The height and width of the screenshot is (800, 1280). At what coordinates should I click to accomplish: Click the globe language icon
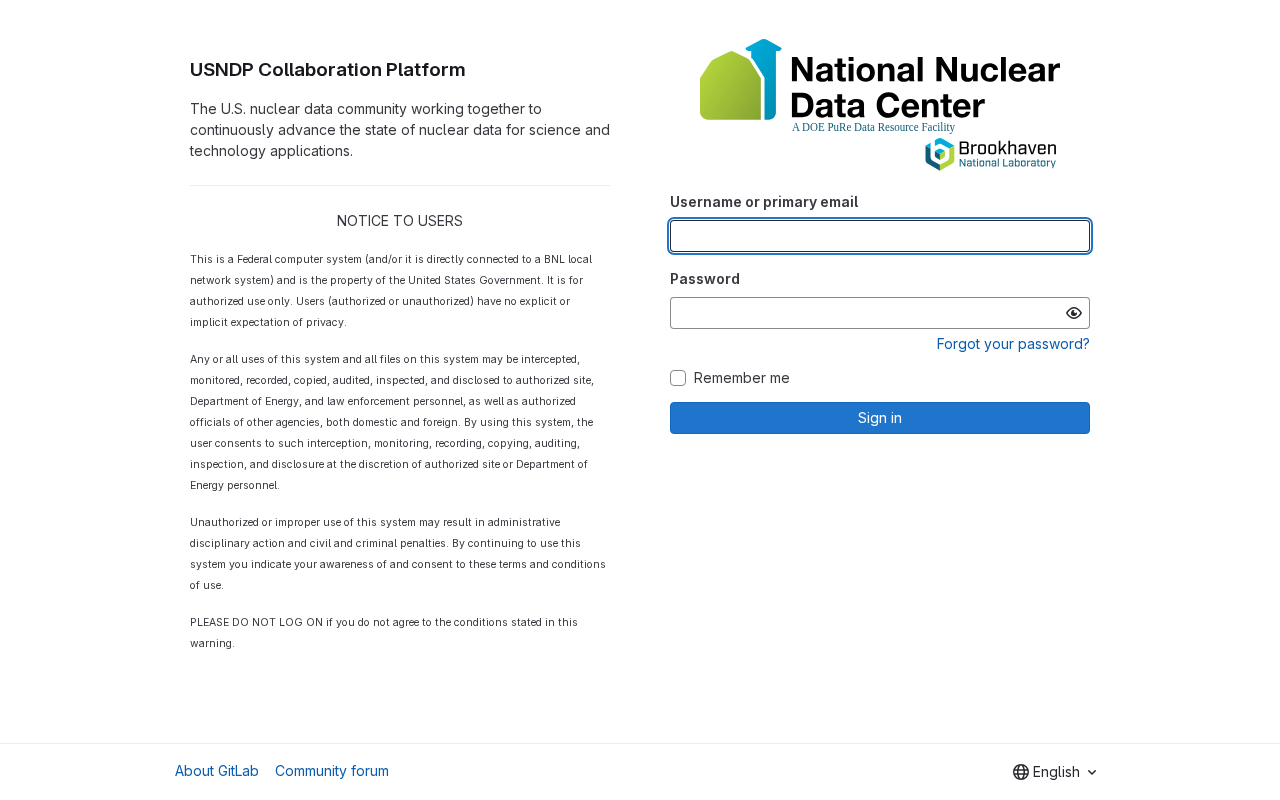(1021, 772)
